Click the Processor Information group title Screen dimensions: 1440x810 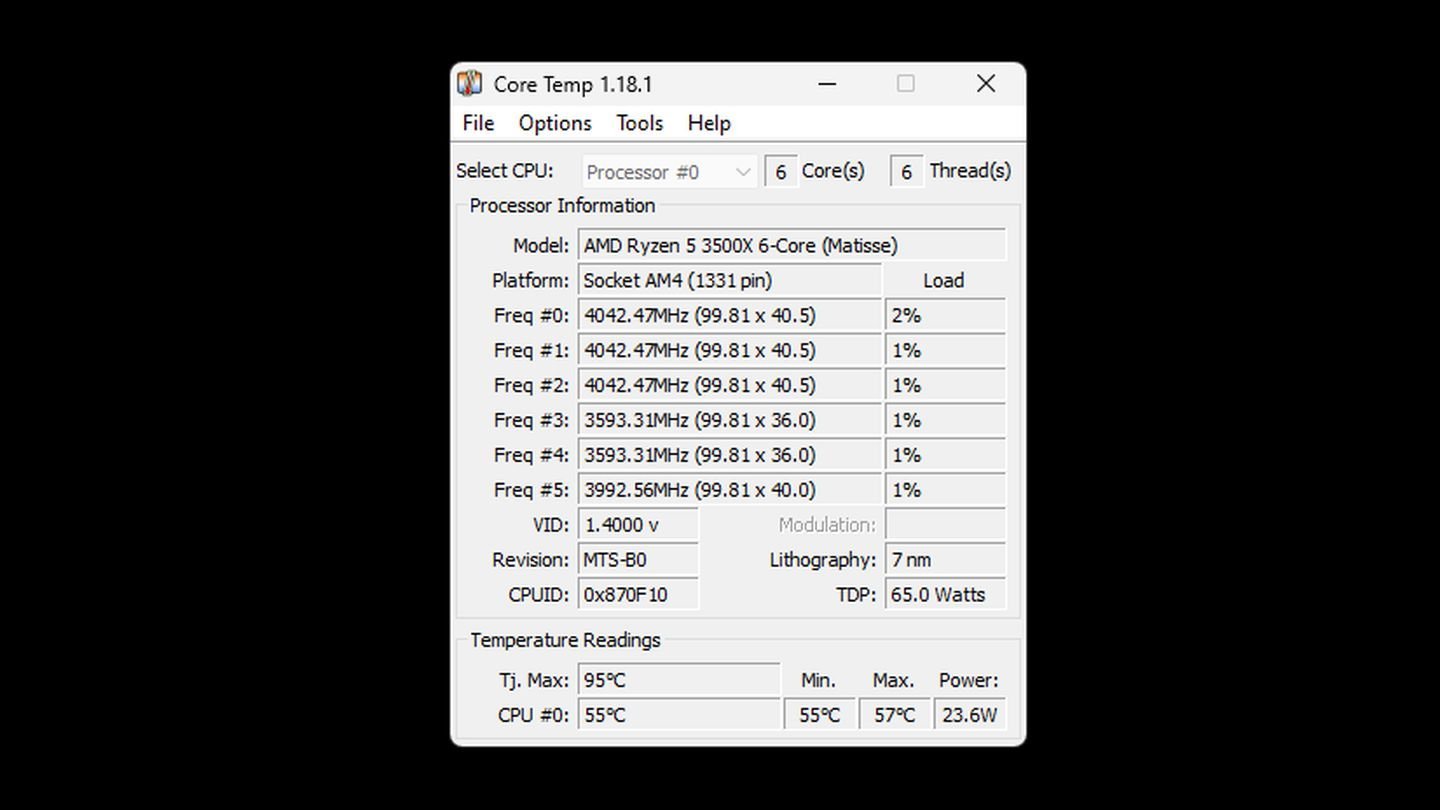(562, 205)
